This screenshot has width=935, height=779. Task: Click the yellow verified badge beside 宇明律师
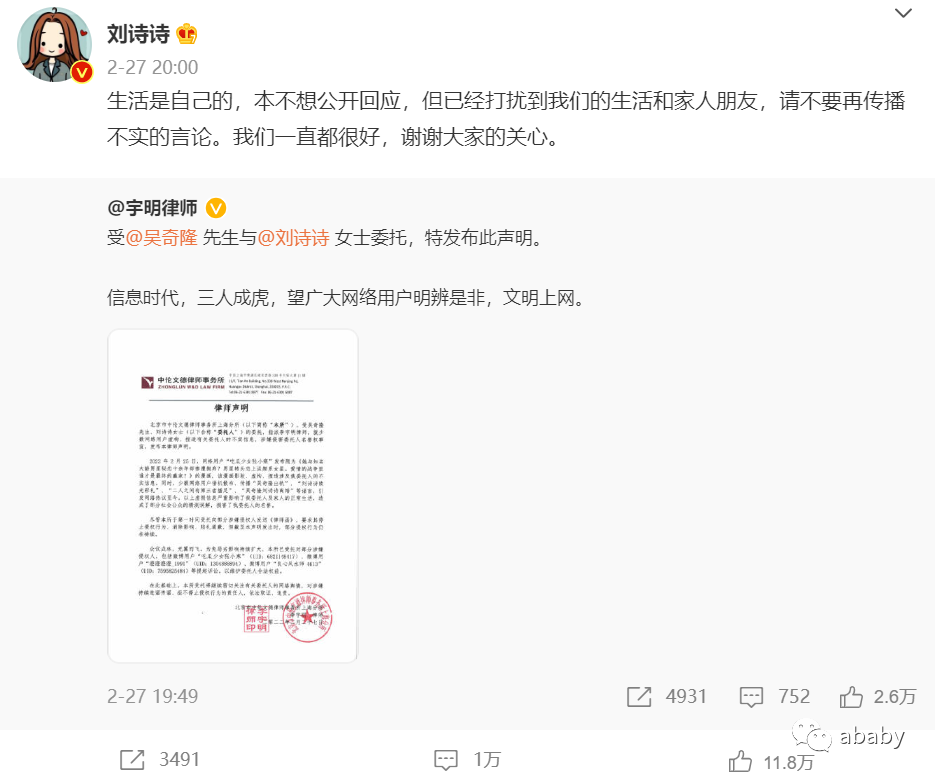[x=216, y=208]
